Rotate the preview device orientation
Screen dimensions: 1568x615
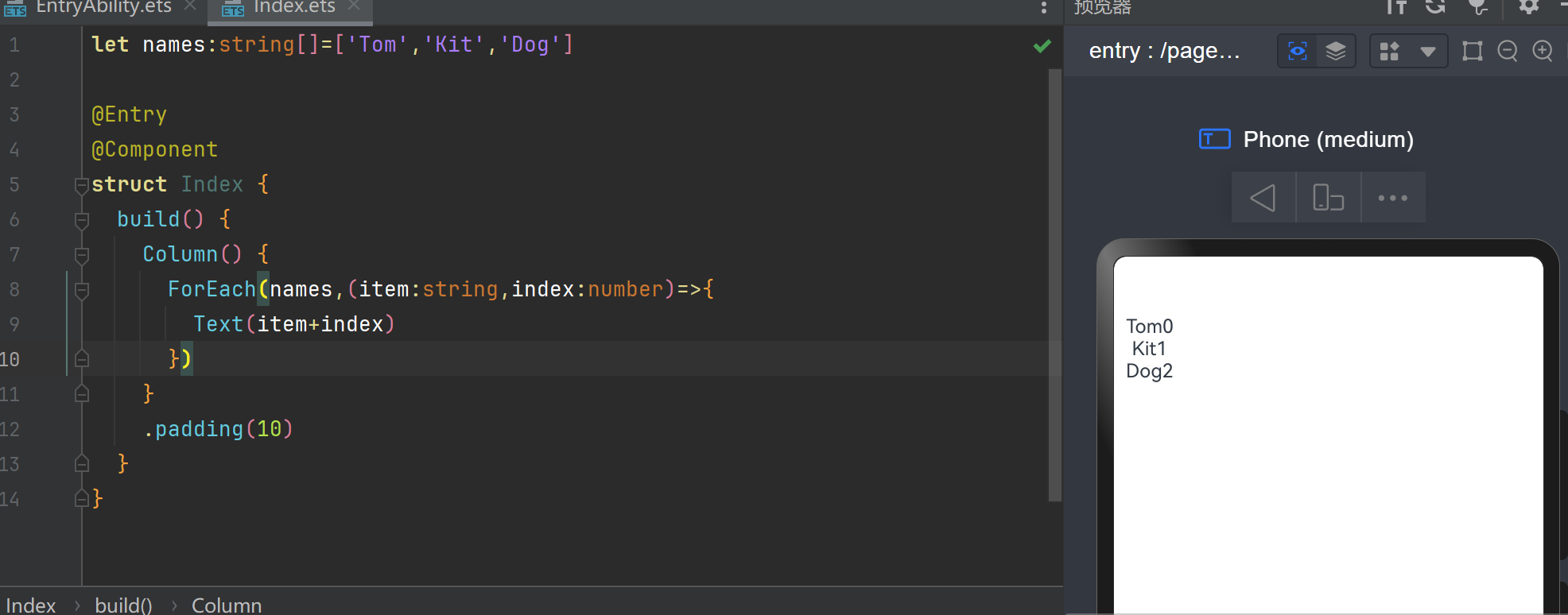[x=1328, y=197]
